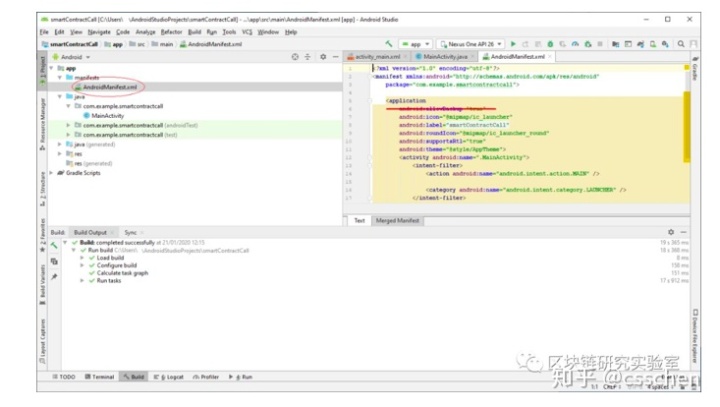This screenshot has width=720, height=407.
Task: Select AndroidManifest.xml in the project tree
Action: click(106, 87)
